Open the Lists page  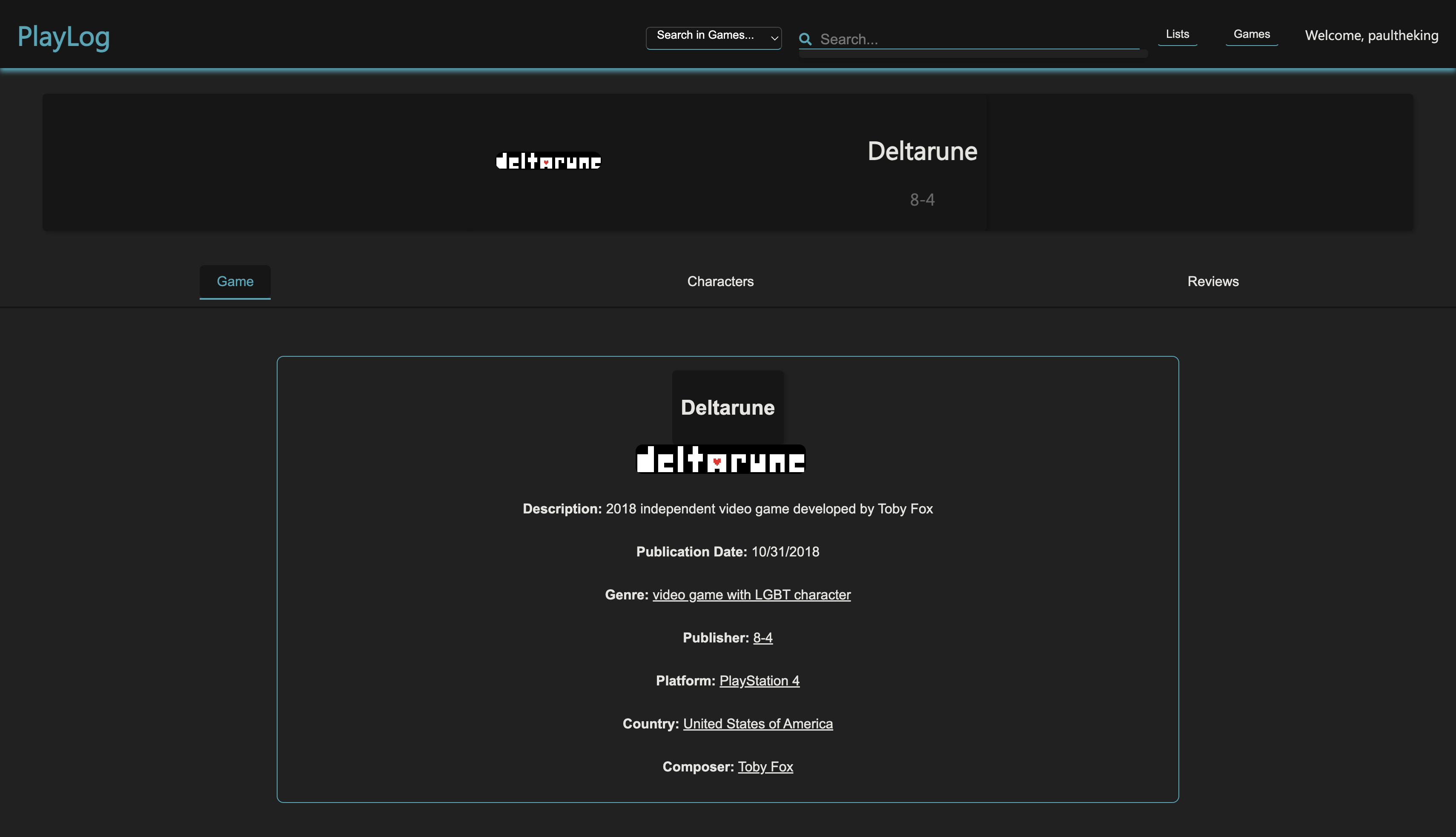1177,34
